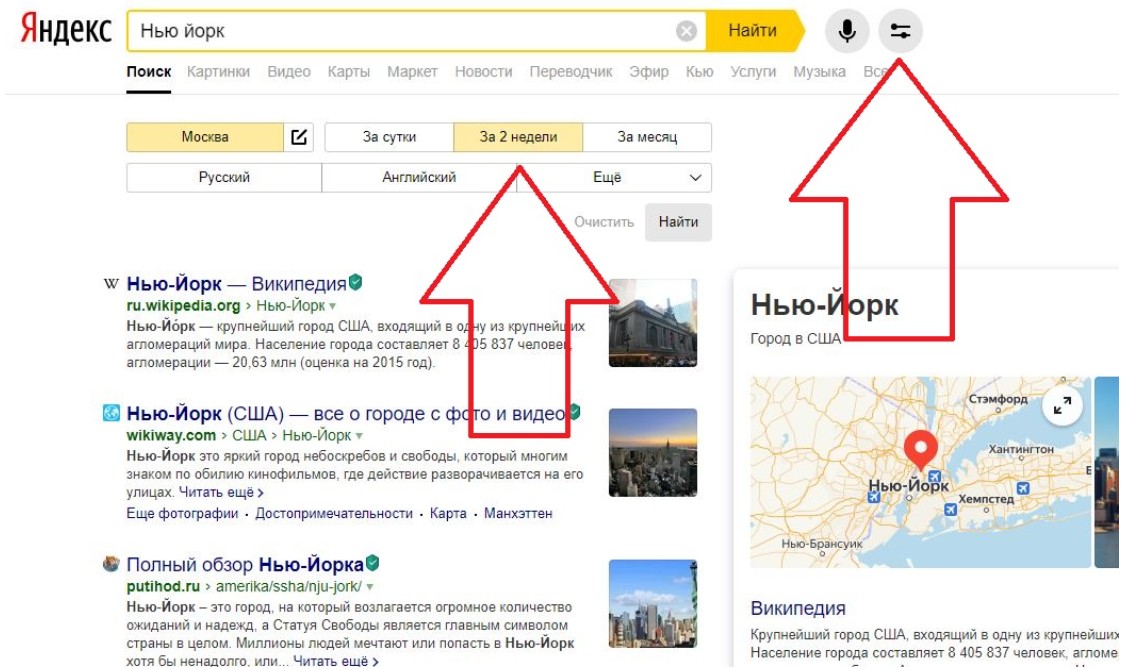Click the Wikipedia favicon next to Нью-Йорк result

pos(111,283)
